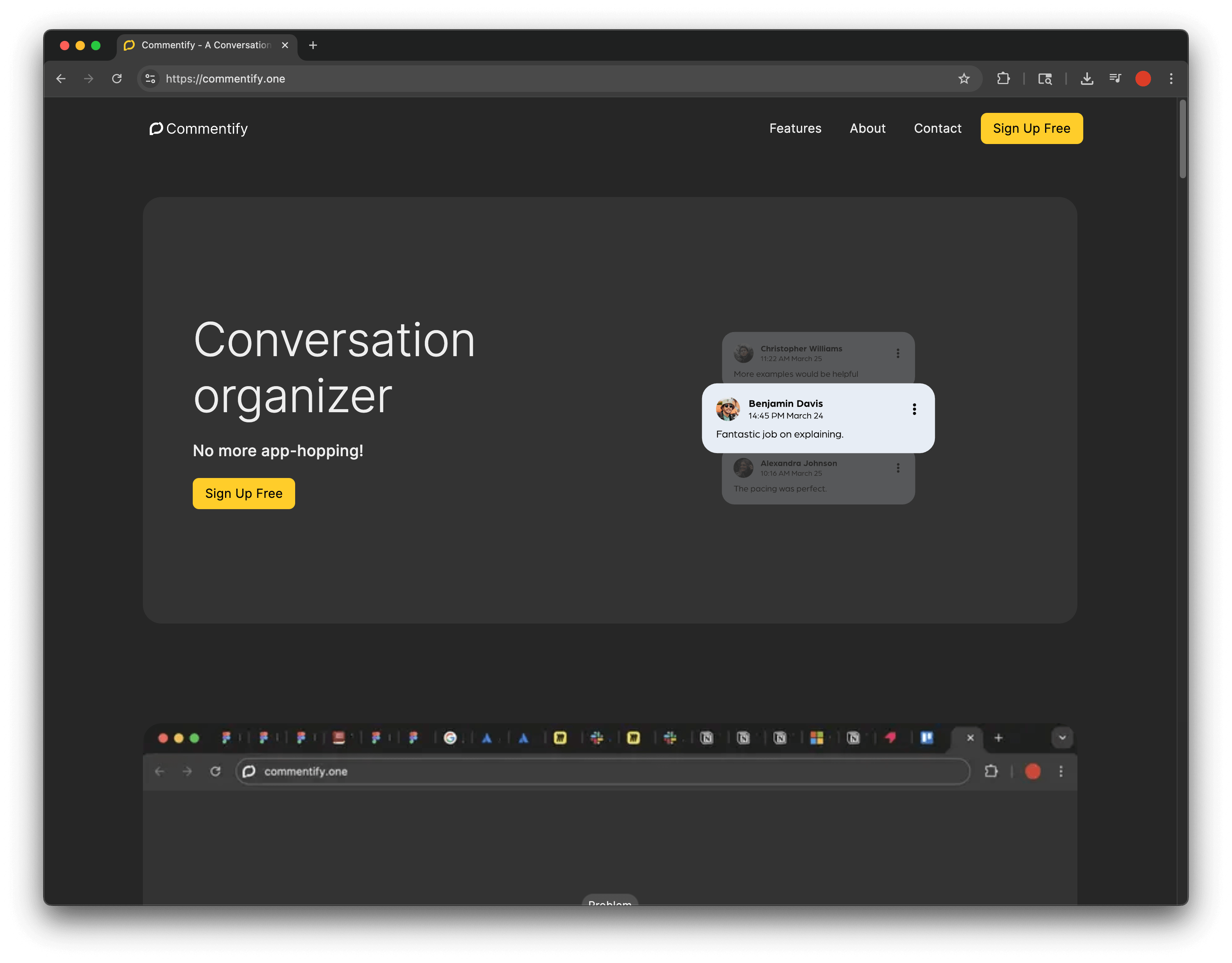Open a new tab with the plus button
The image size is (1232, 963).
pyautogui.click(x=313, y=45)
